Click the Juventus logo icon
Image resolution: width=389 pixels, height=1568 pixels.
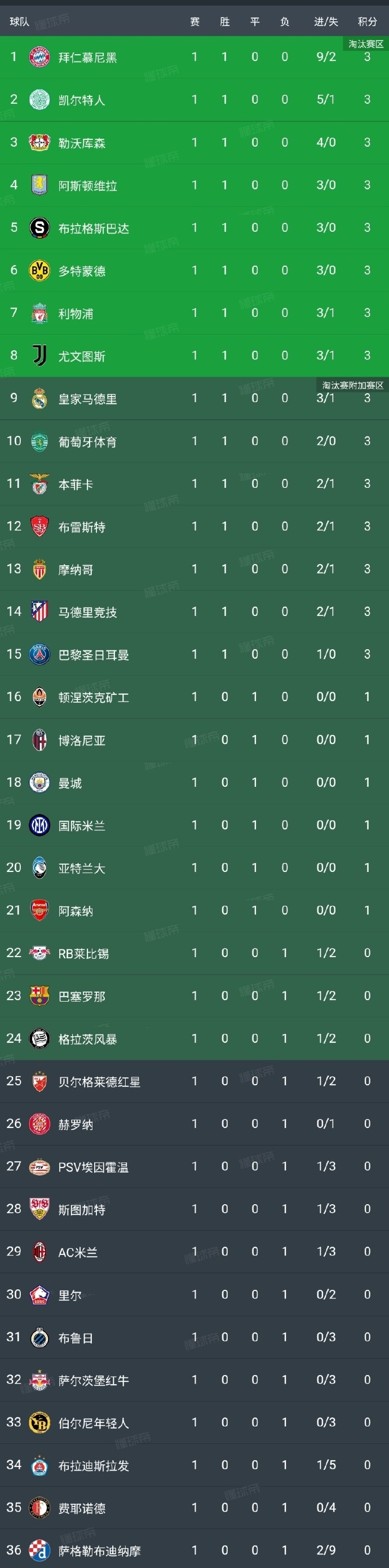click(x=39, y=355)
